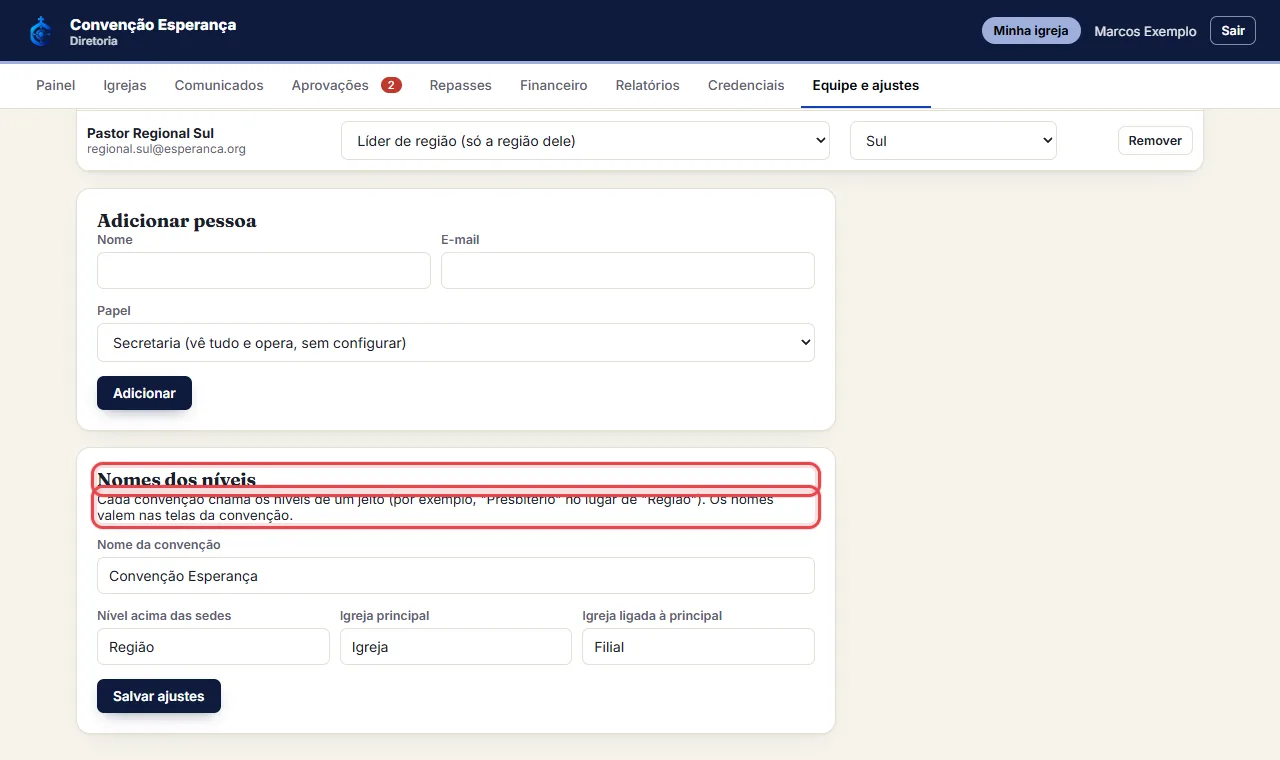This screenshot has width=1280, height=760.
Task: Switch to the Comunicados tab
Action: [219, 85]
